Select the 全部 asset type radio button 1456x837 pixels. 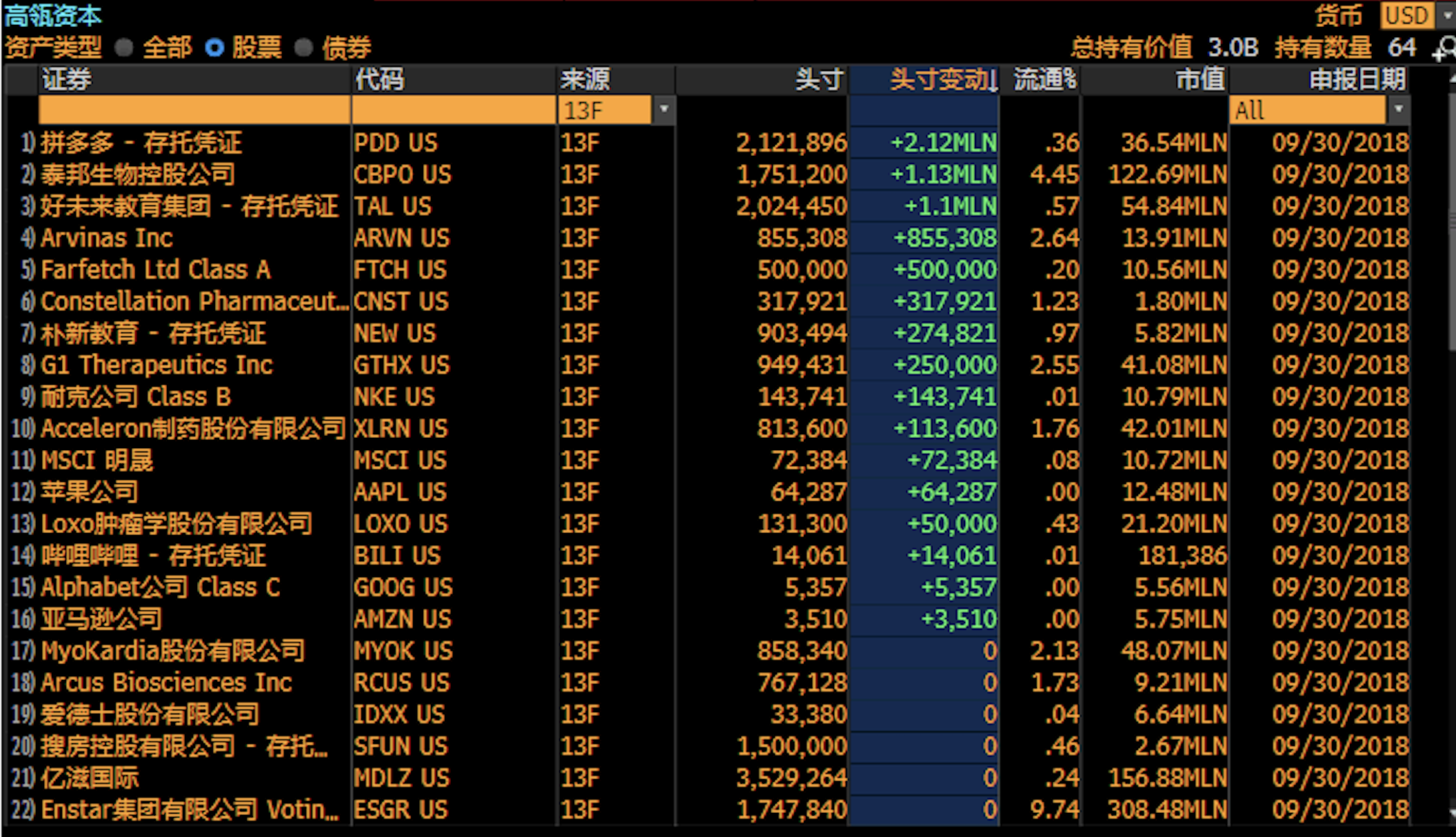125,48
